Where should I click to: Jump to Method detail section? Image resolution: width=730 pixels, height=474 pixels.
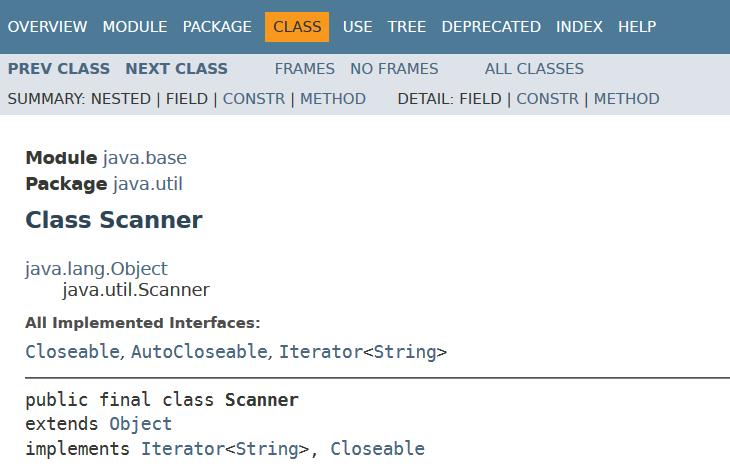coord(626,99)
